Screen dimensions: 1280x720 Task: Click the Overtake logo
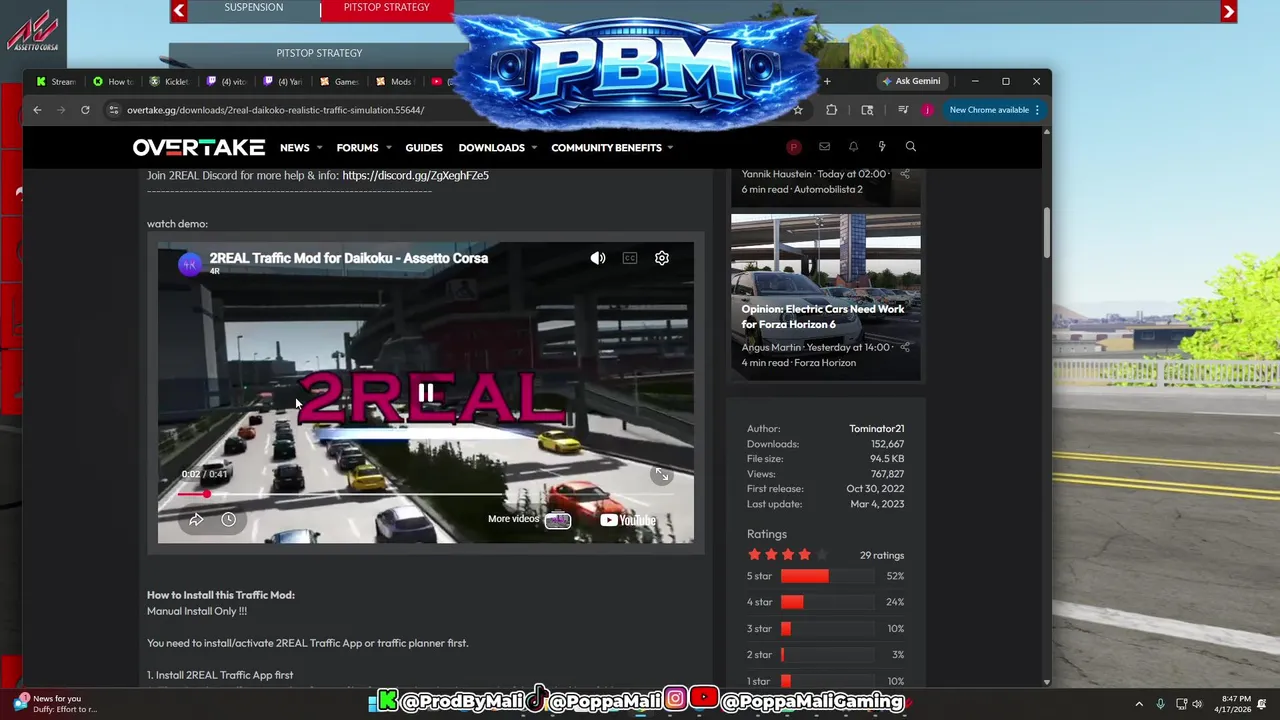click(199, 147)
